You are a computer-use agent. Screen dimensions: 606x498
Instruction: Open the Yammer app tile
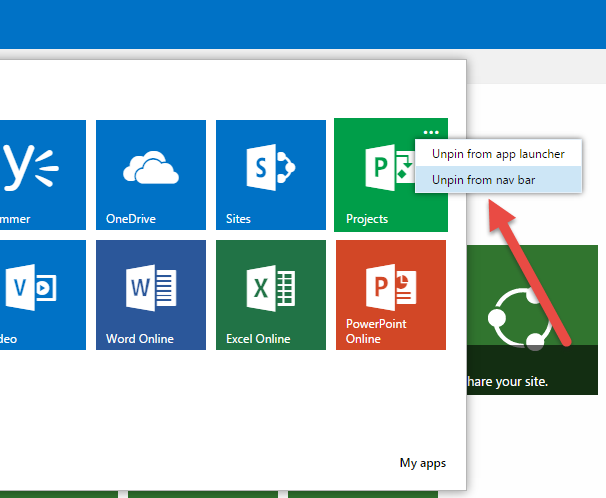(x=43, y=175)
